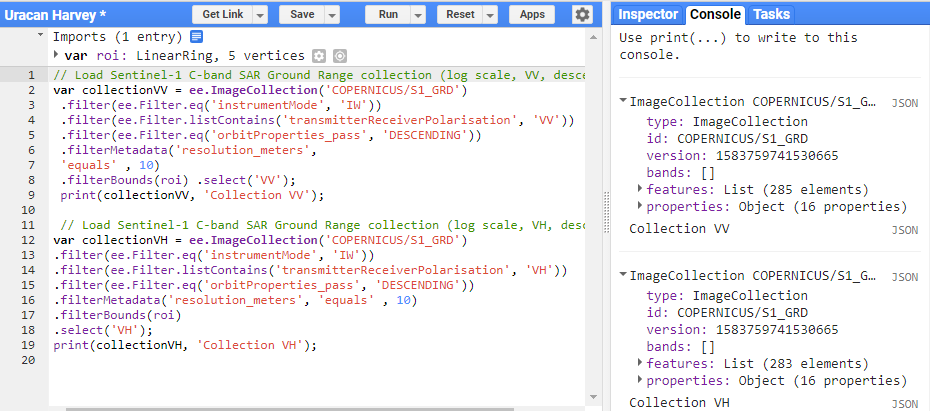
Task: Click the editor scroll-up arrow
Action: pyautogui.click(x=592, y=37)
